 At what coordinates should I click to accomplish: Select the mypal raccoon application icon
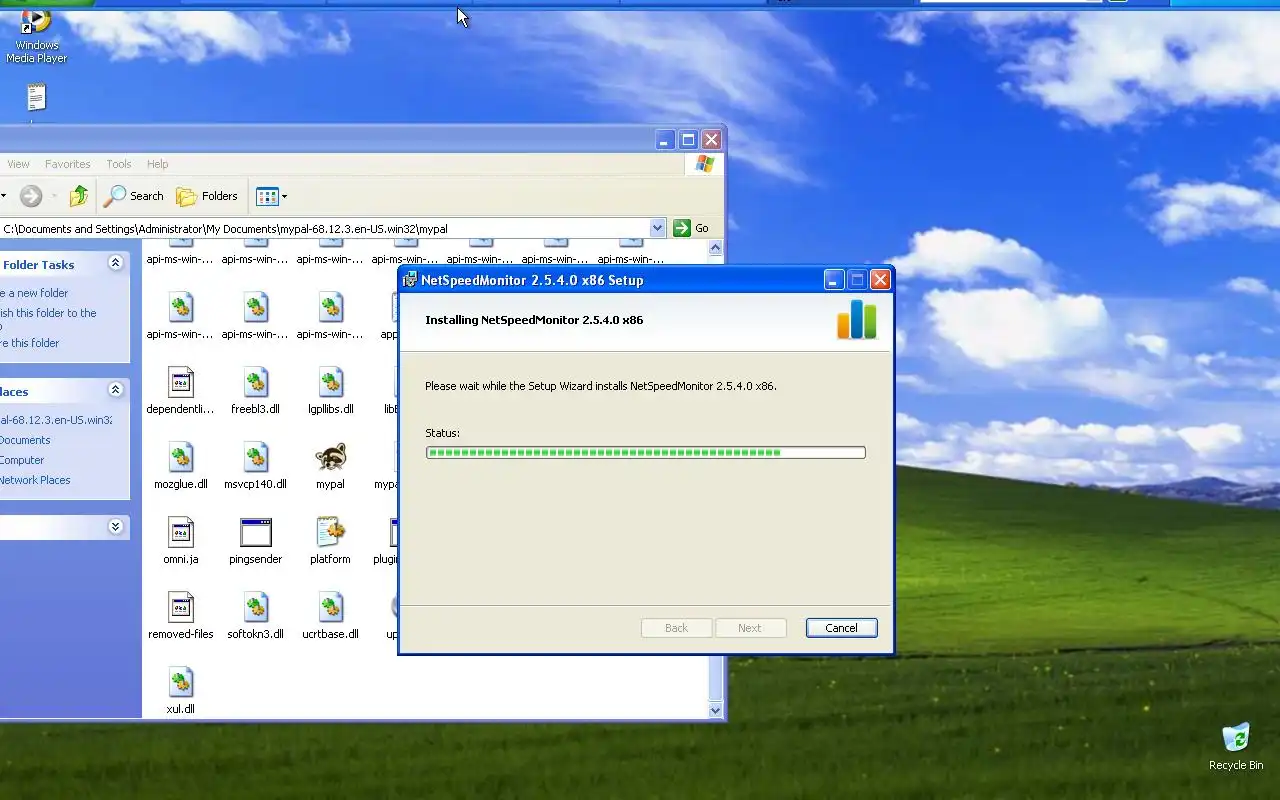330,457
